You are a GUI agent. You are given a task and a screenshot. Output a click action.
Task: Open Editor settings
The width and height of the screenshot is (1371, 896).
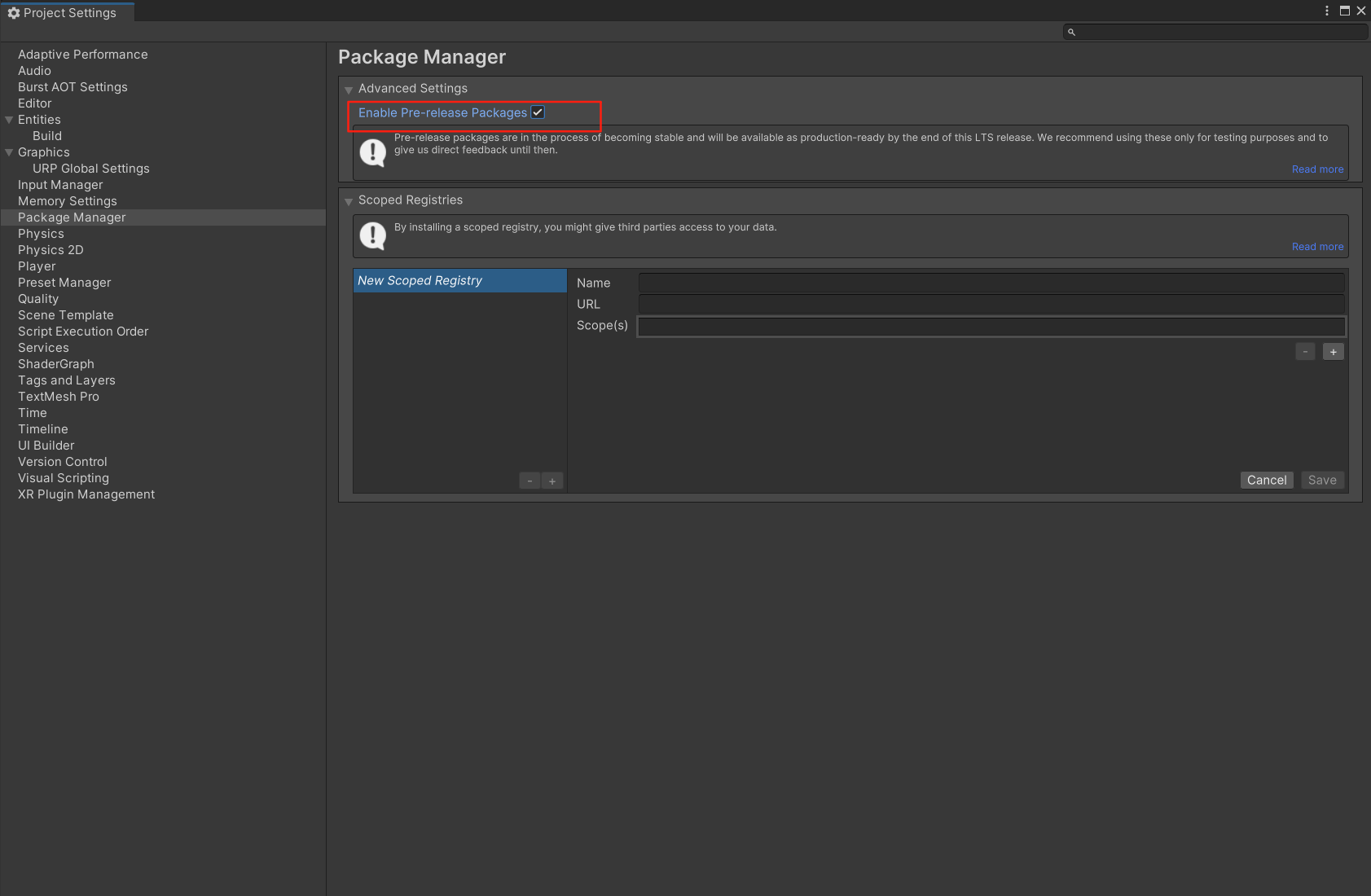35,103
